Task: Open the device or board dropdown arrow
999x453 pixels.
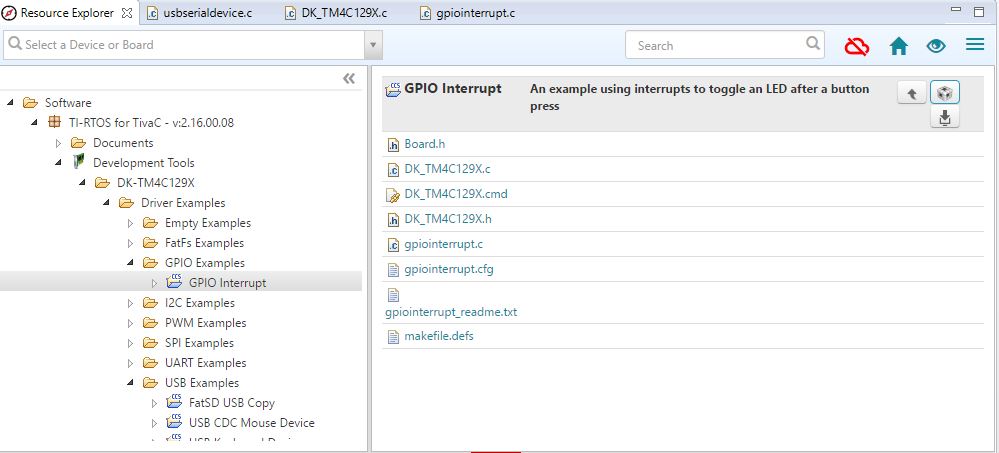Action: (373, 45)
